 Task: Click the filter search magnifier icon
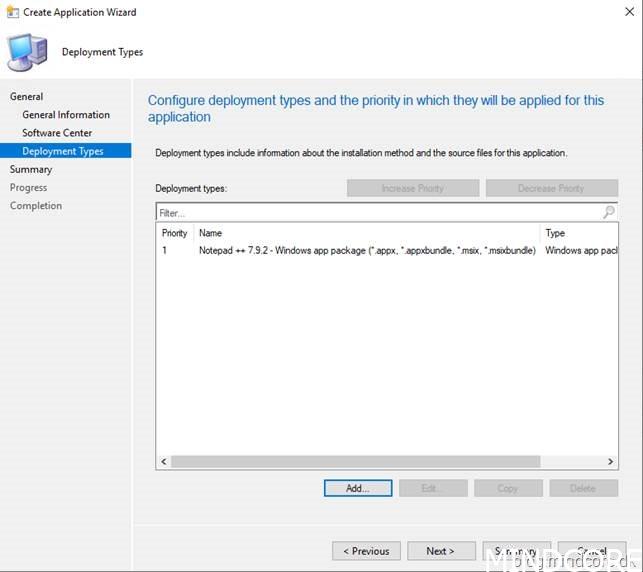608,213
